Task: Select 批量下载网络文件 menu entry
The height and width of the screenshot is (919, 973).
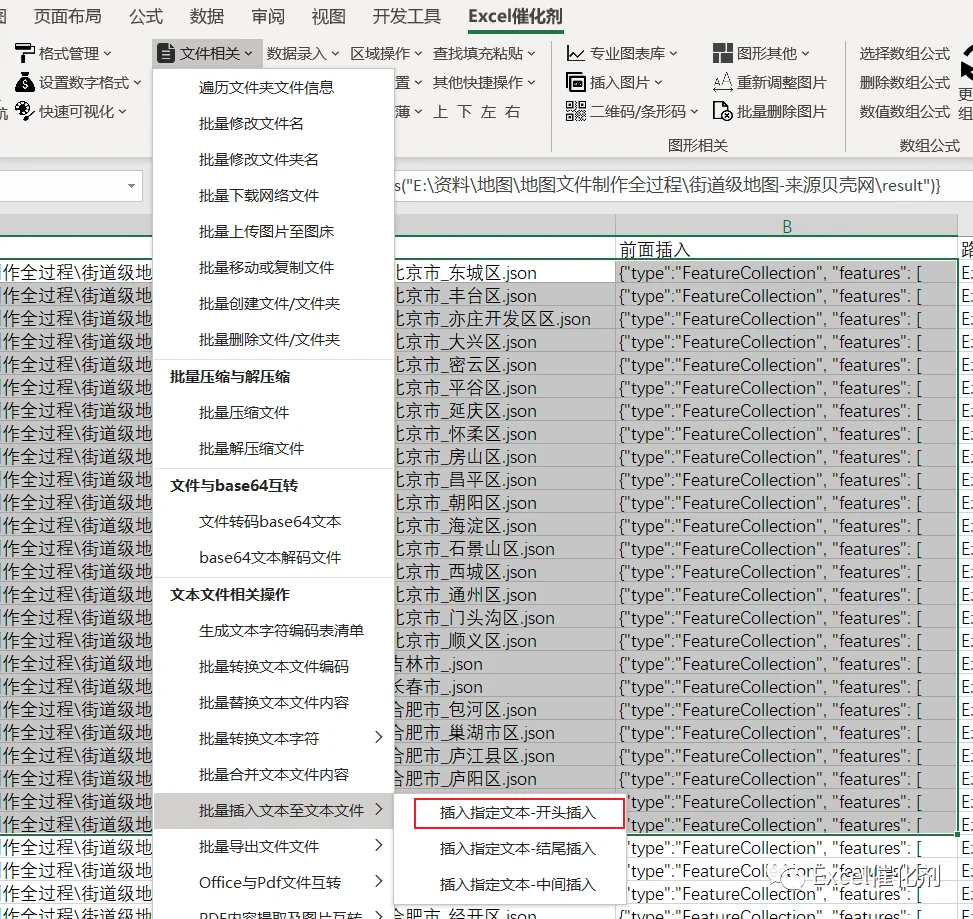Action: coord(273,195)
